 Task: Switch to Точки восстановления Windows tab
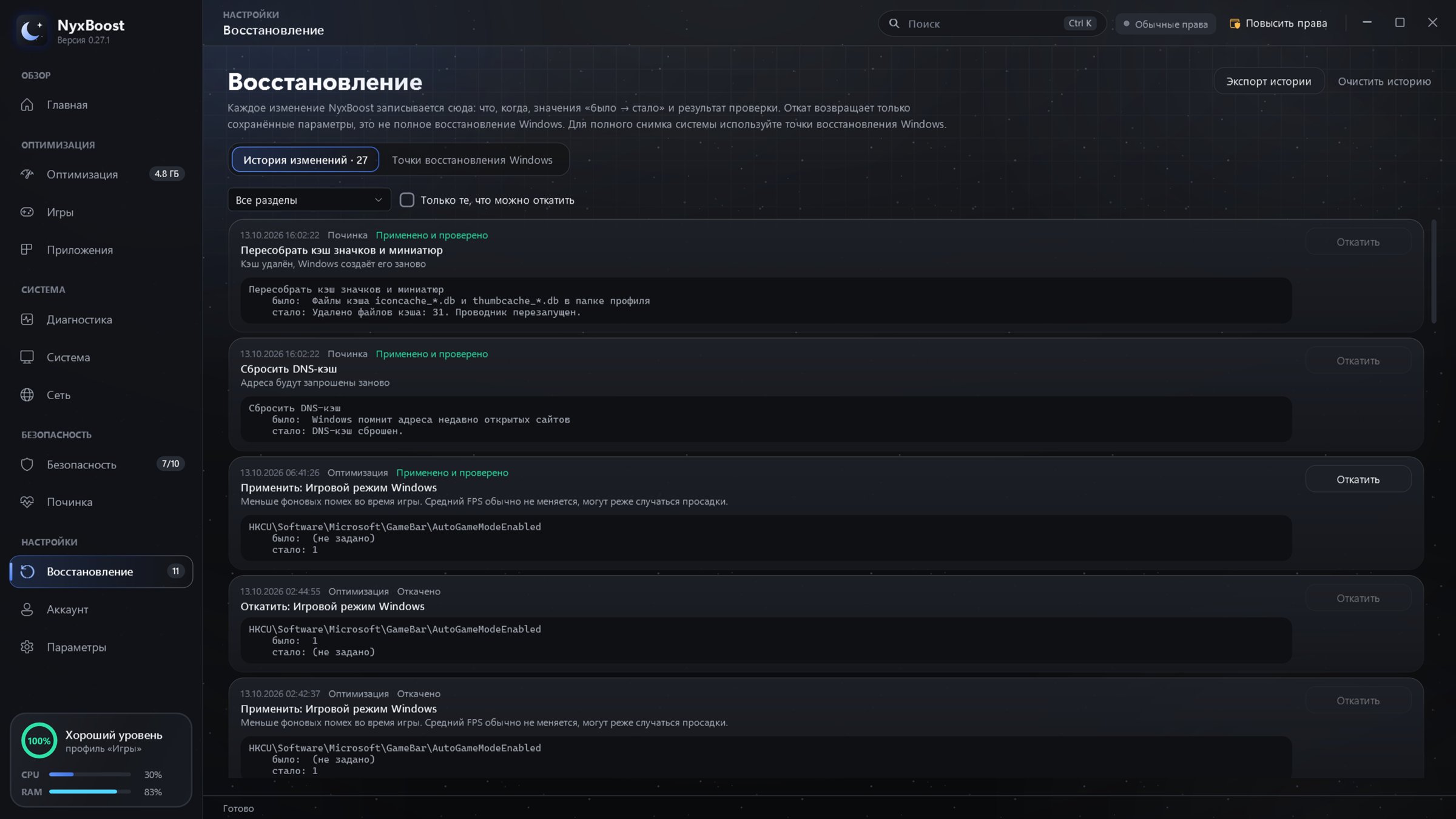click(472, 160)
